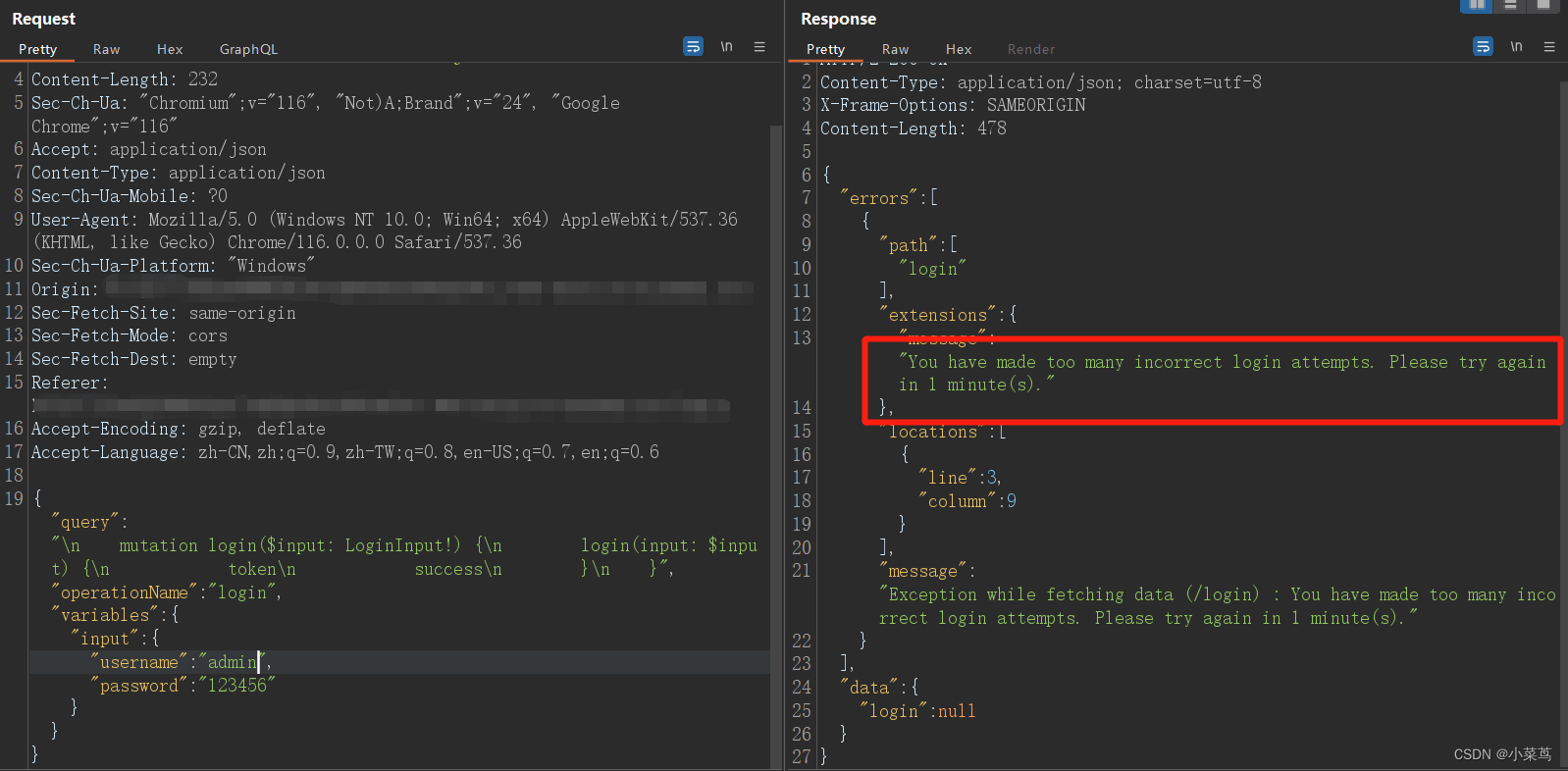Click the User-Agent Mozilla/5.0 header line

click(385, 231)
